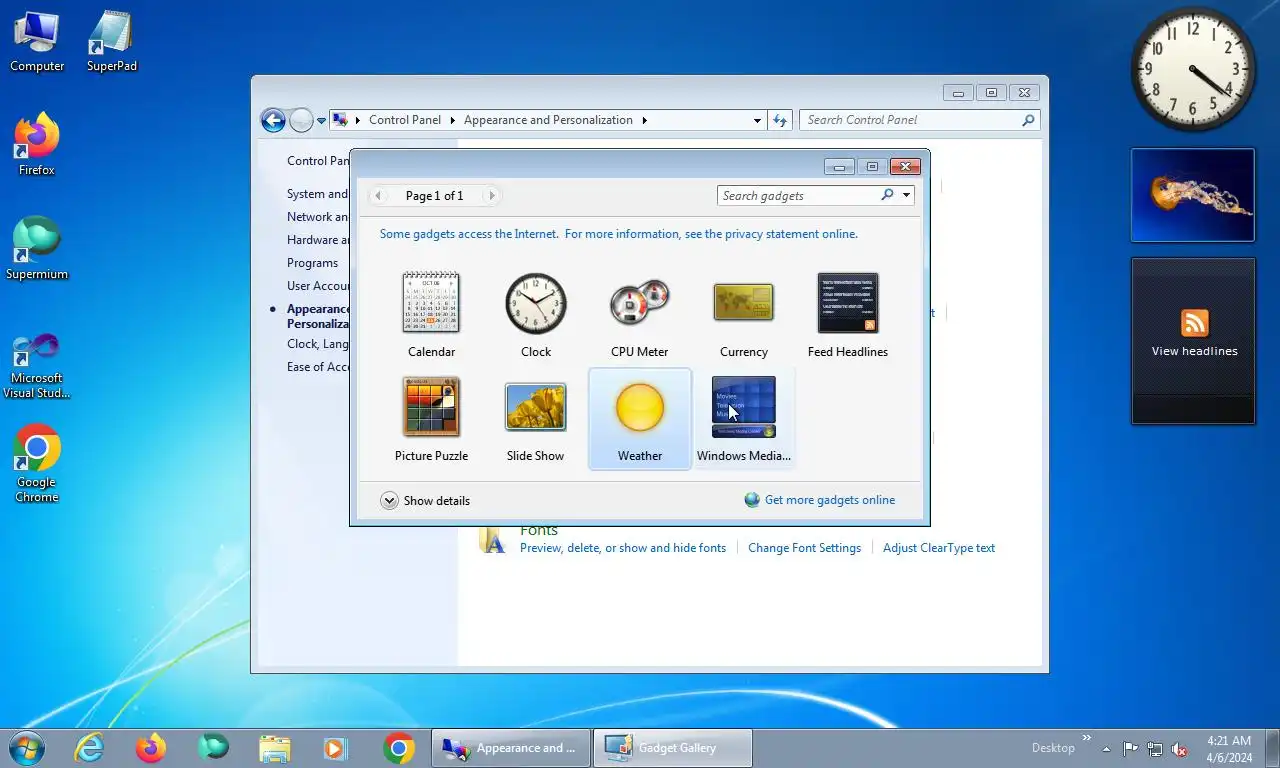
Task: Click the jellyfish Slide Show gadget on desktop
Action: pos(1193,195)
